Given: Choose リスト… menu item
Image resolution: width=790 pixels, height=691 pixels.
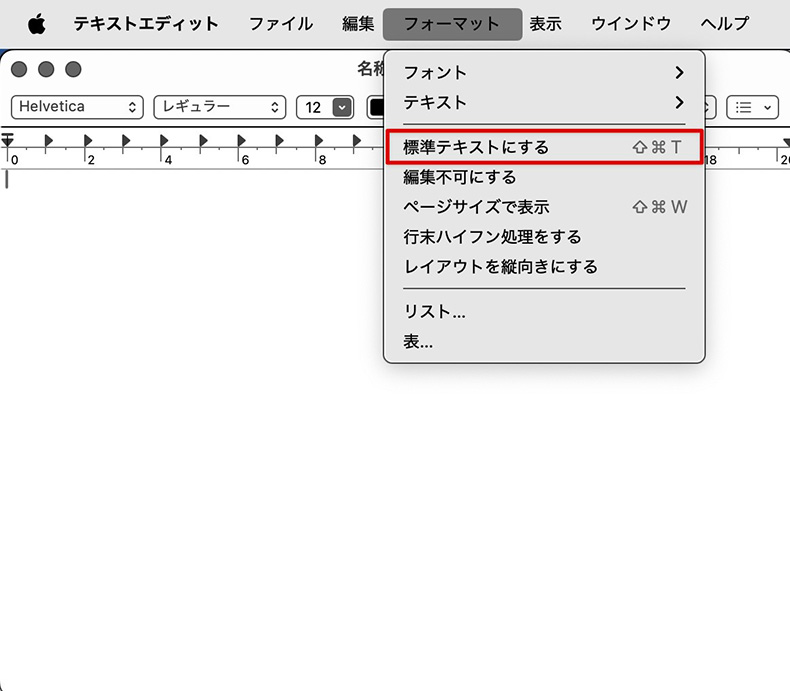Looking at the screenshot, I should coord(544,311).
